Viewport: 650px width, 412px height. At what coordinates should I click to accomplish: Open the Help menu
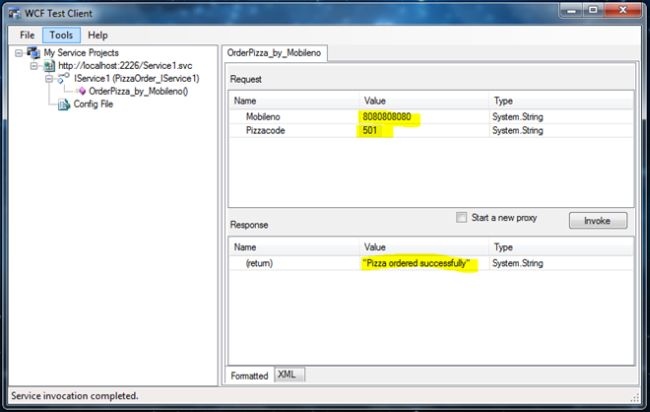98,35
